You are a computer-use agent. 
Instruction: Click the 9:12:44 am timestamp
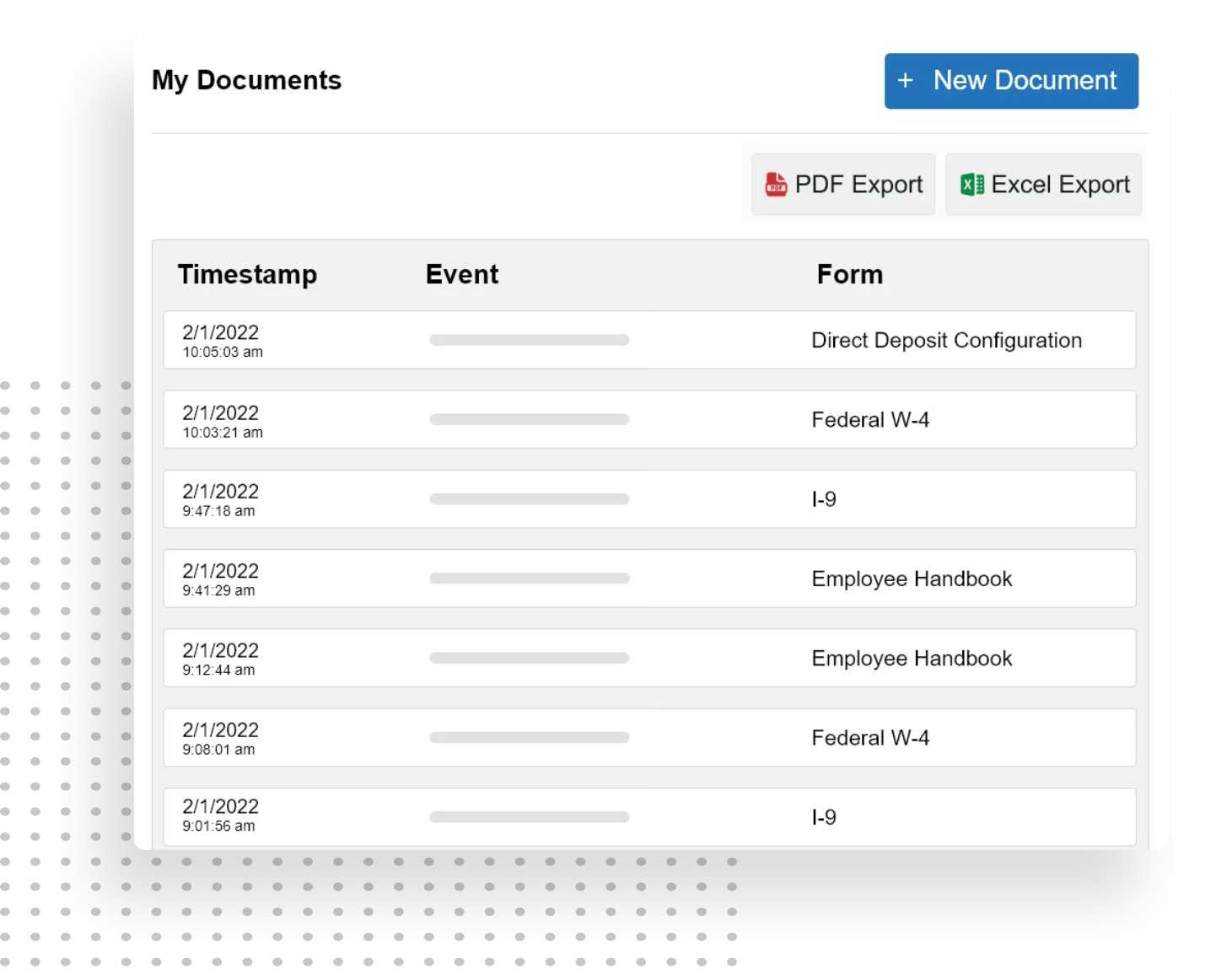click(218, 670)
